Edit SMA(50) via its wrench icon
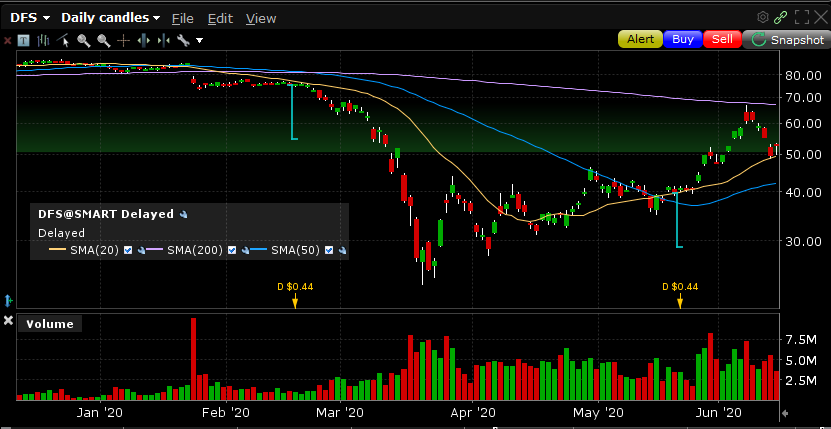 342,250
